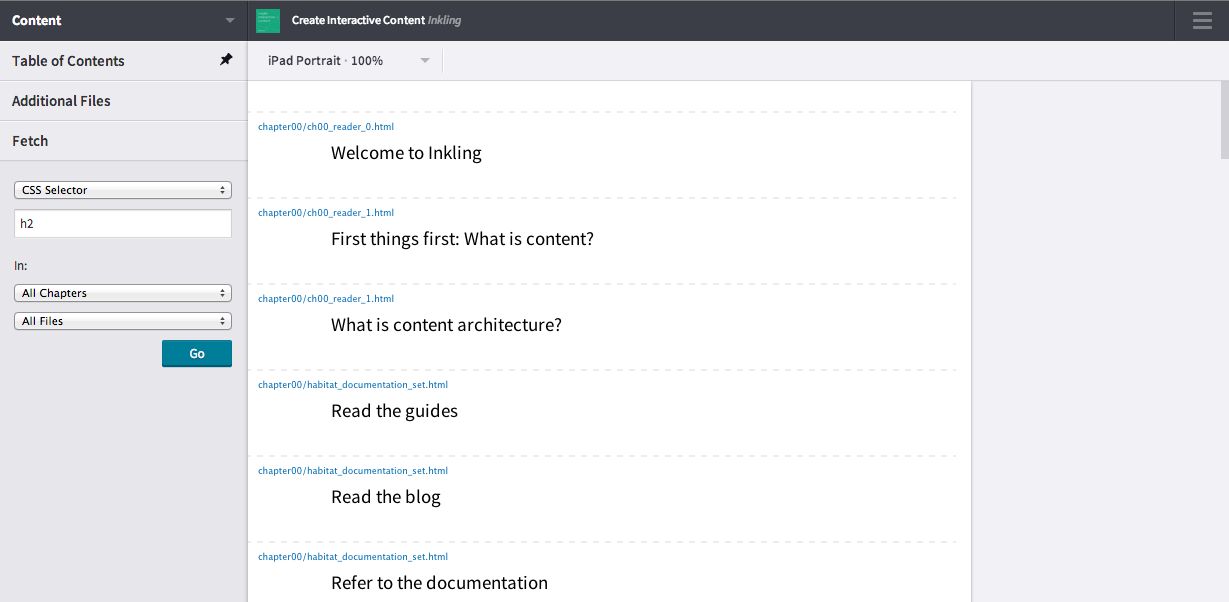1229x602 pixels.
Task: Click the h2 selector input field
Action: [122, 223]
